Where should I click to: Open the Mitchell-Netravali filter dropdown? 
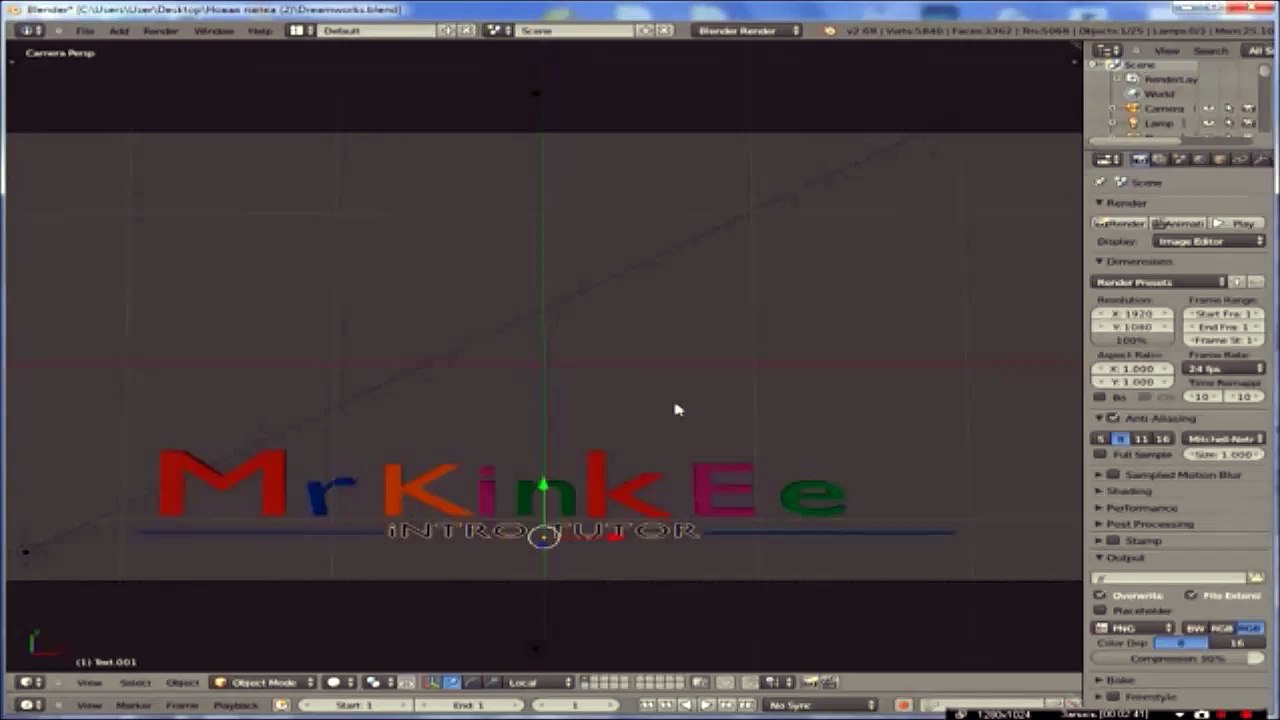point(1225,438)
